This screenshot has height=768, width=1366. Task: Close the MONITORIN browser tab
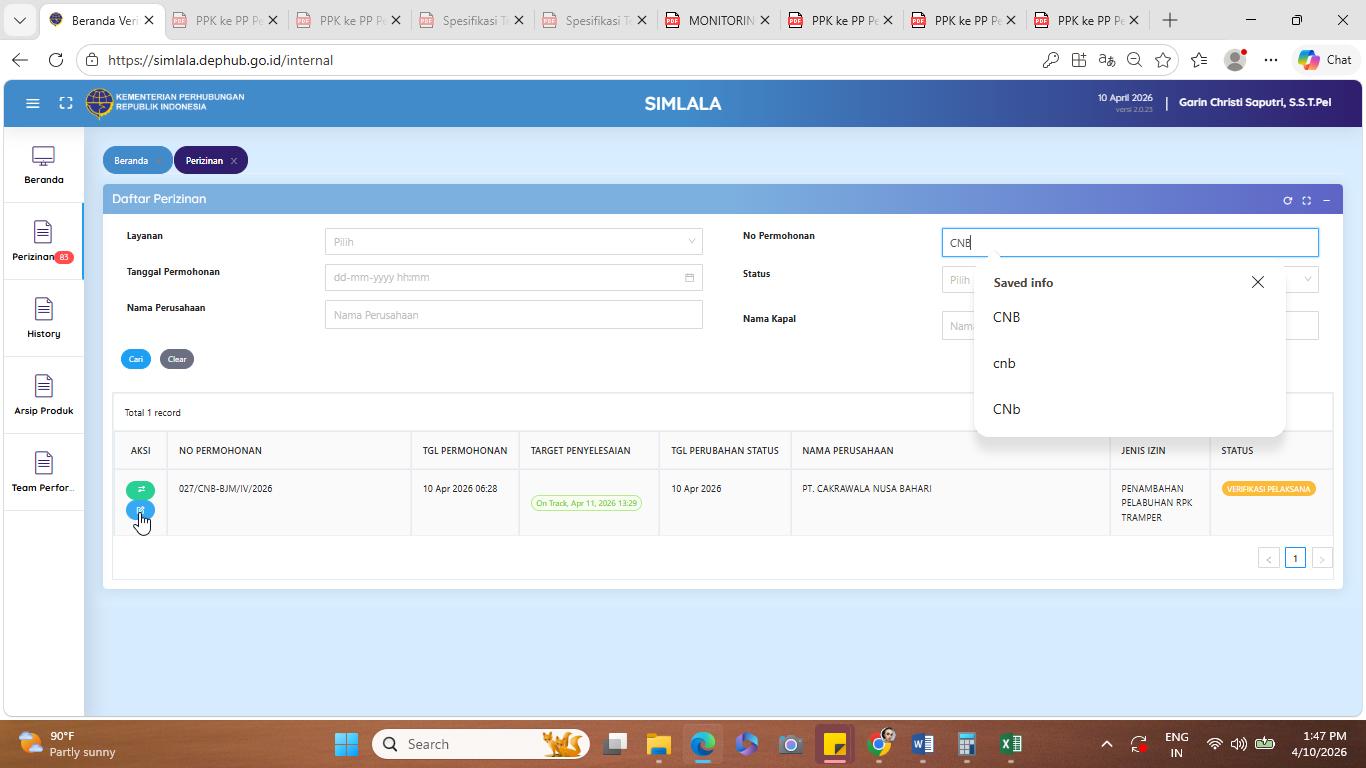[x=765, y=20]
